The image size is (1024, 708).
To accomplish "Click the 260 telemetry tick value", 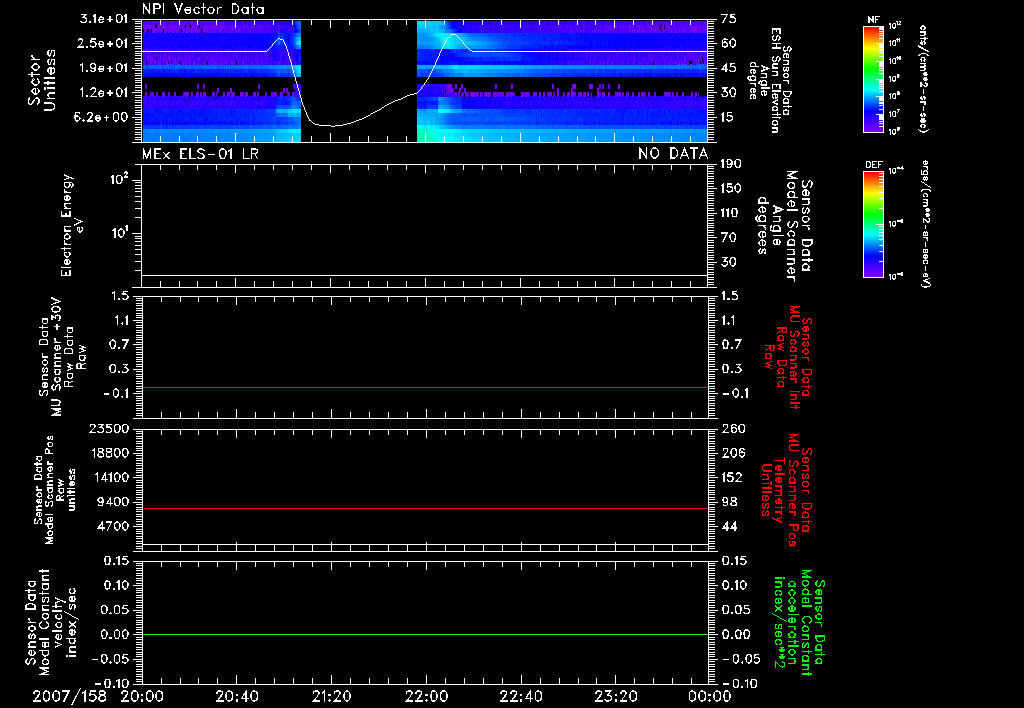I will coord(731,428).
